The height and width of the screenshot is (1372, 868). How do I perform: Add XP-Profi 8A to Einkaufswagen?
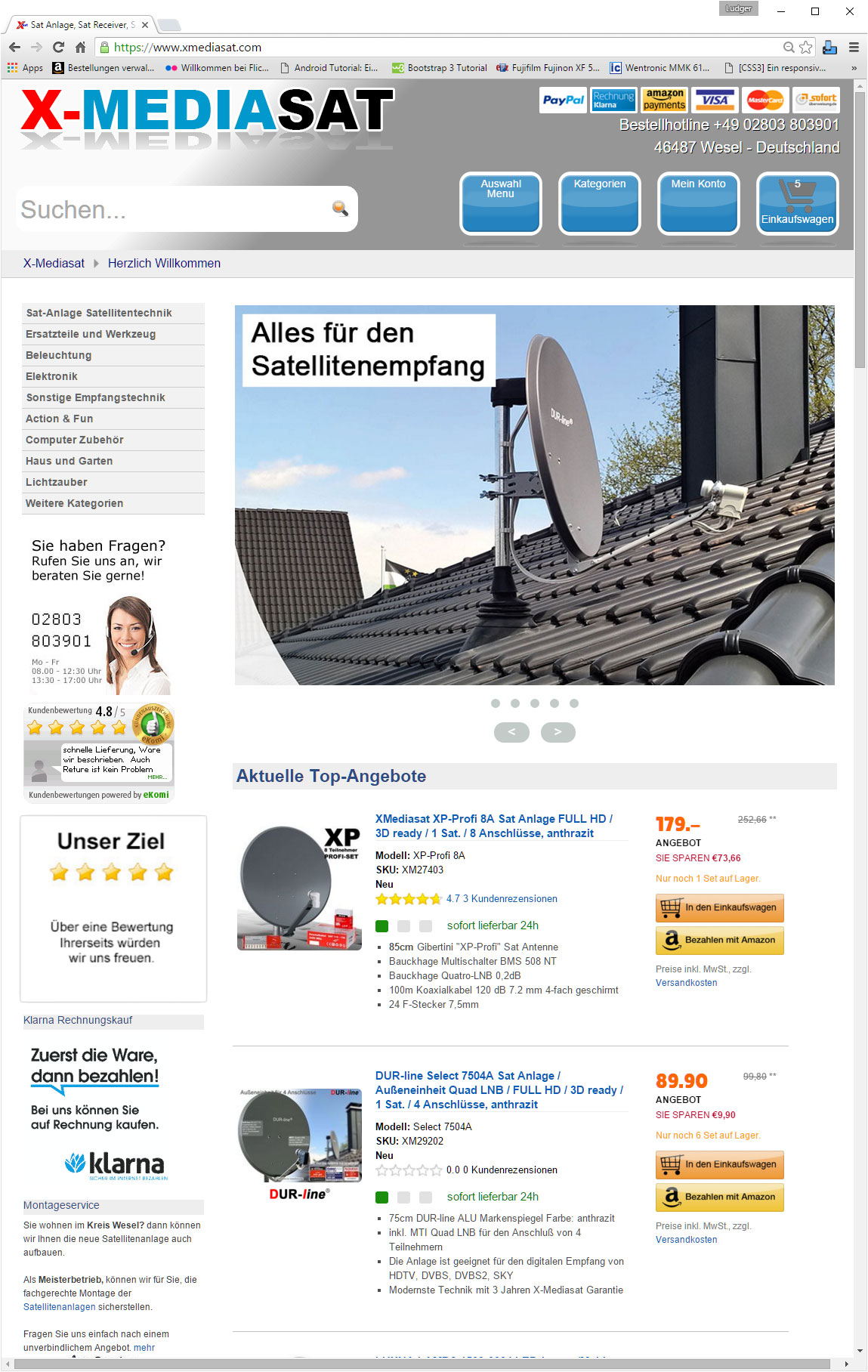720,907
